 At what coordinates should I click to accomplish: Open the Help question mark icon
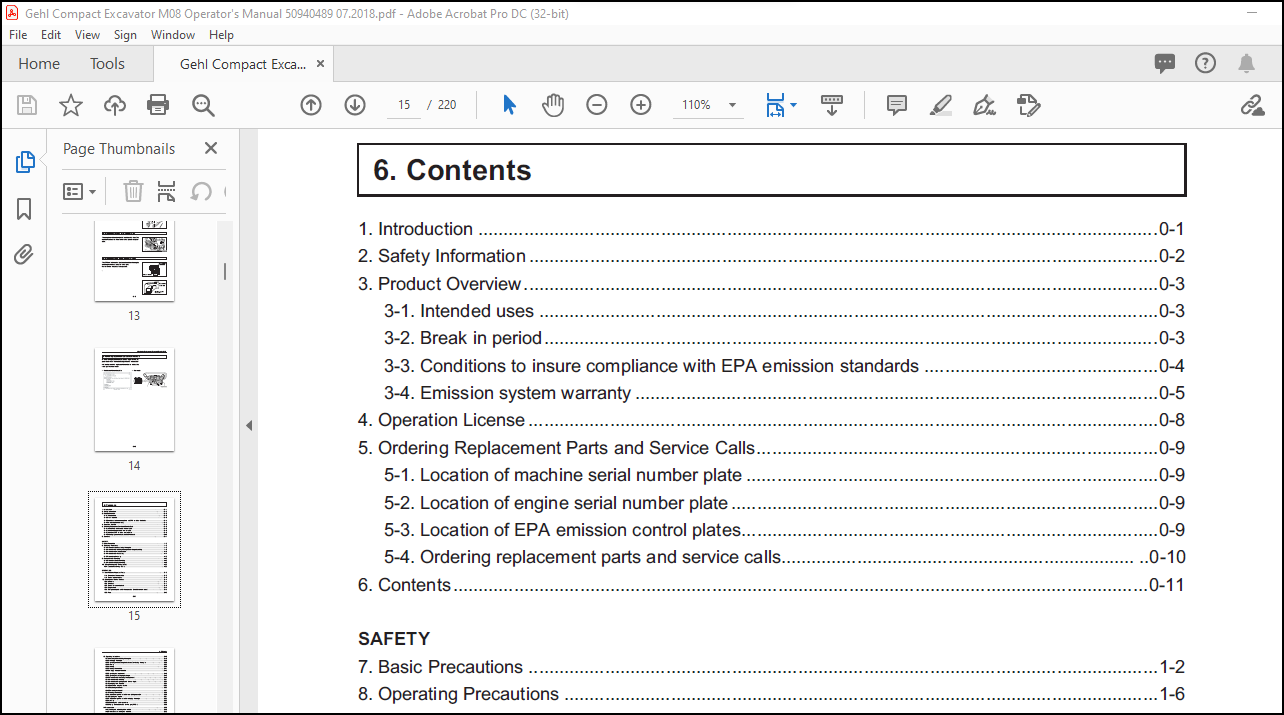coord(1206,63)
